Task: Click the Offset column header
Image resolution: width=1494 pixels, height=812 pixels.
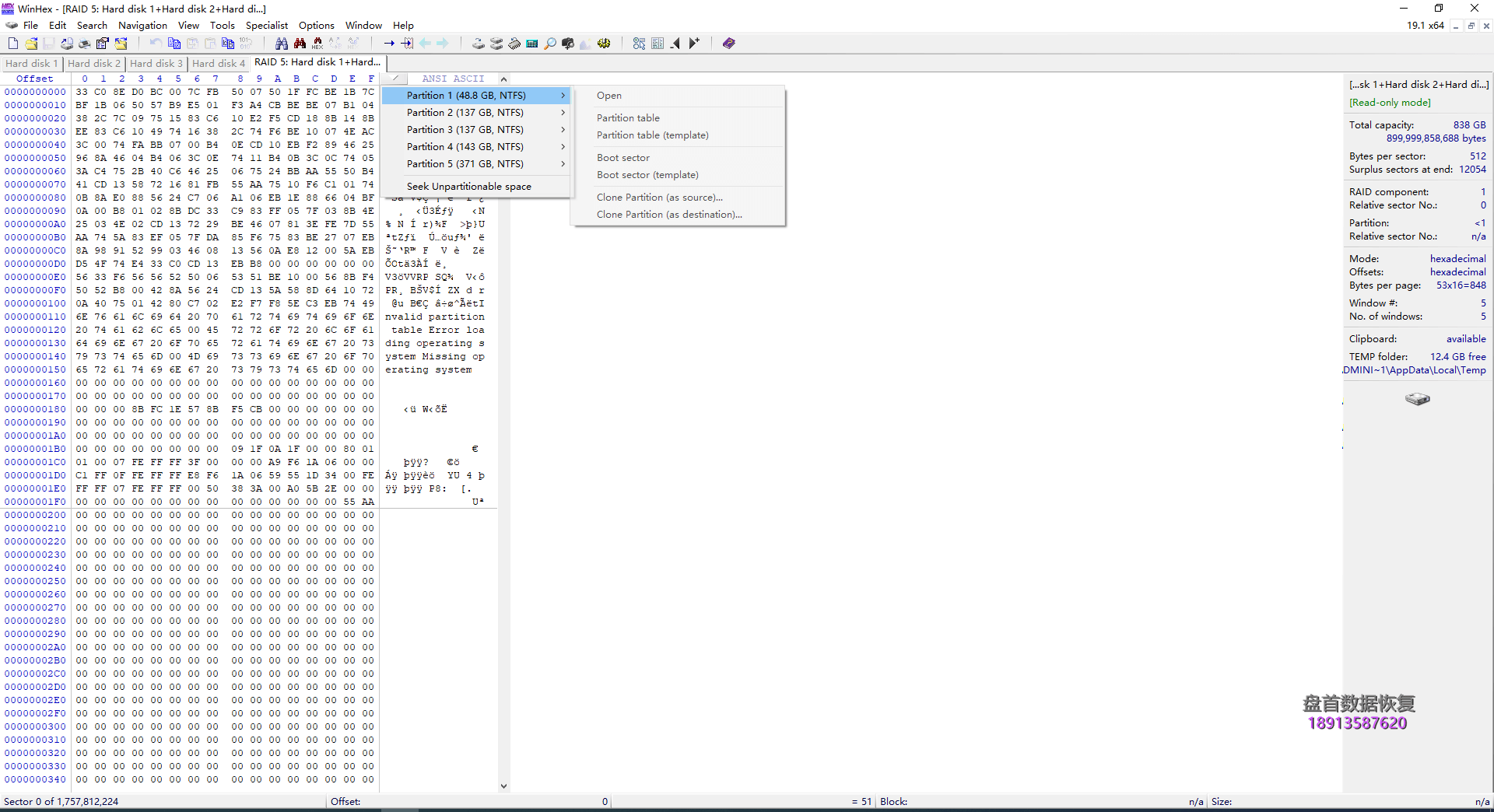Action: 35,79
